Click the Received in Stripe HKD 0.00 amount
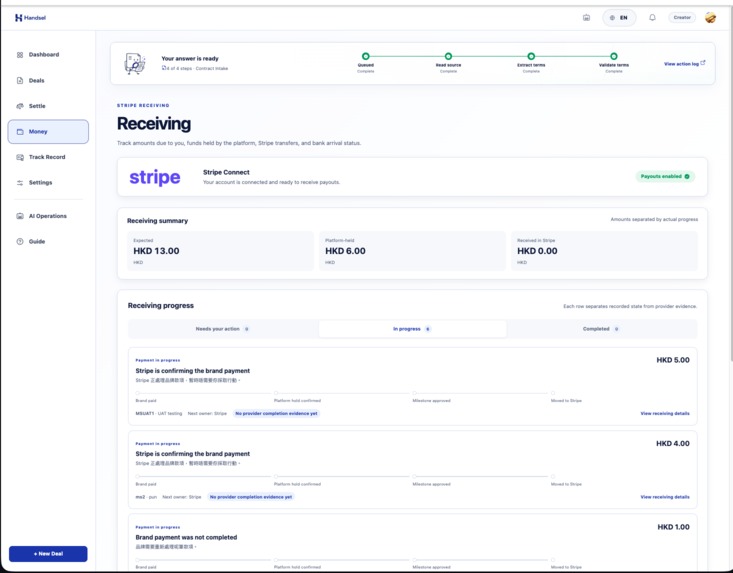This screenshot has width=733, height=573. (x=537, y=251)
